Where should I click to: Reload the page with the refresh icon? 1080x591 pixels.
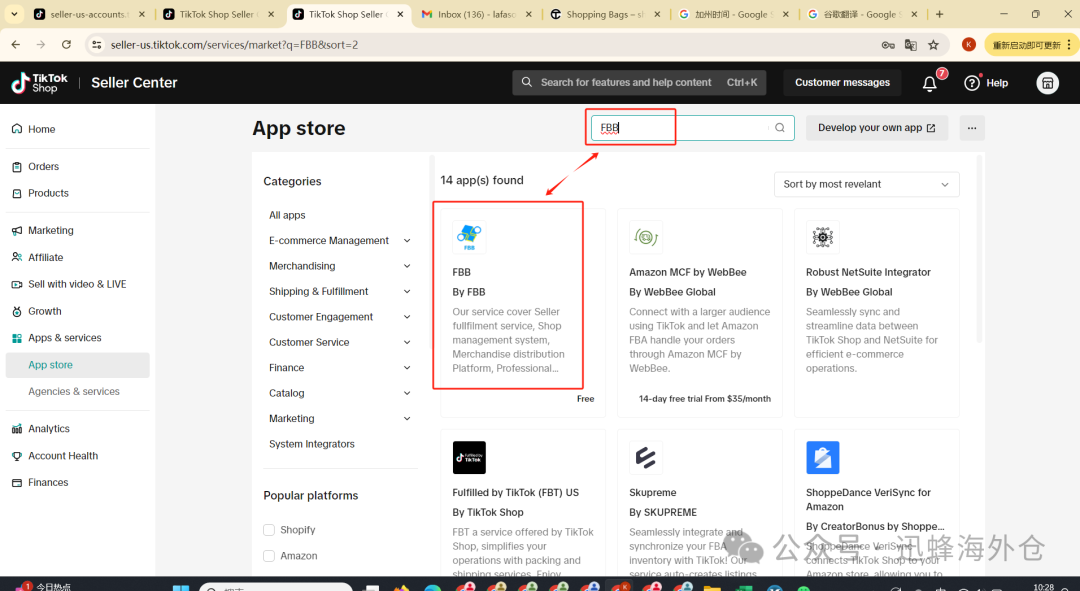coord(66,45)
